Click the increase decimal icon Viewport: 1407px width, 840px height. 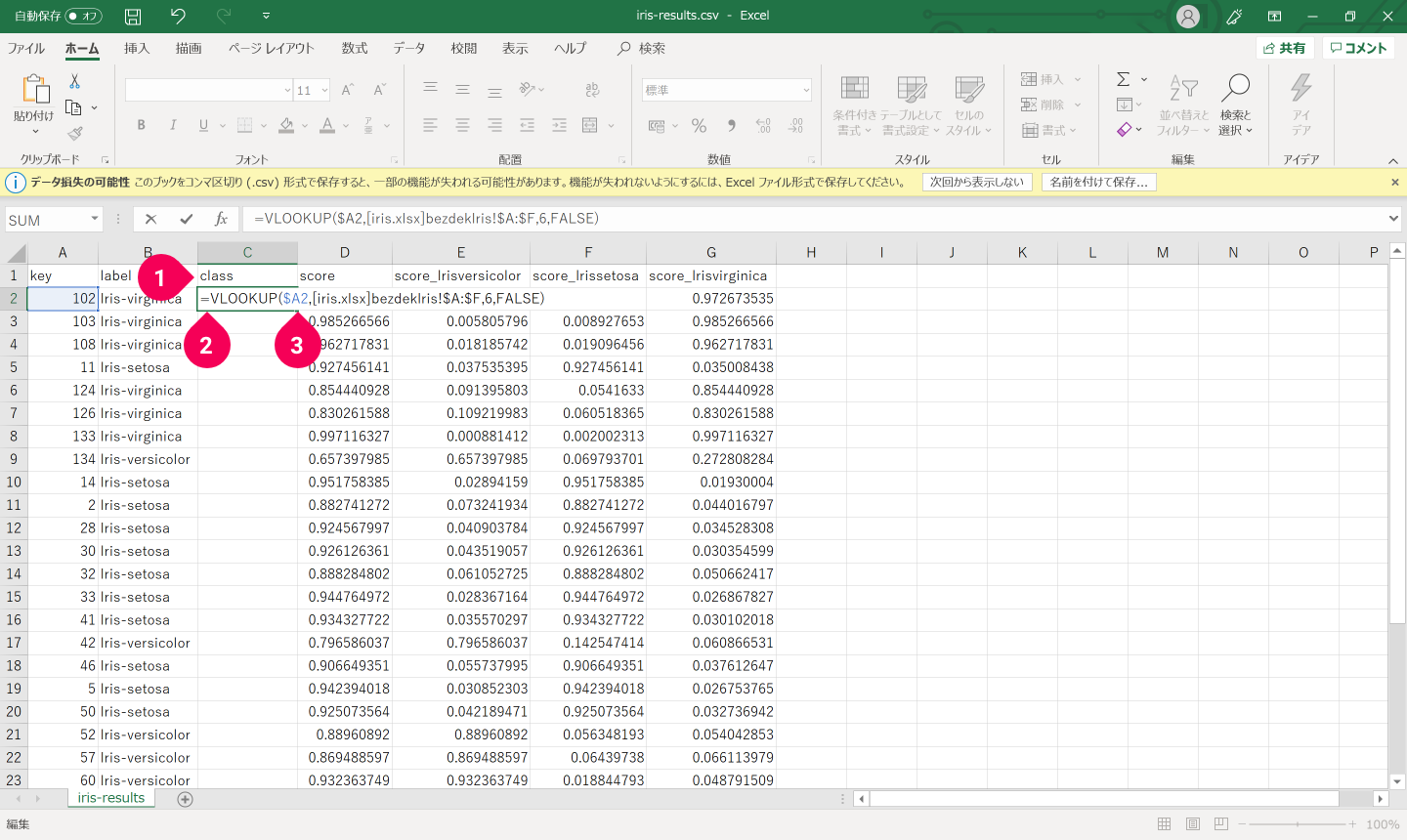pos(764,125)
